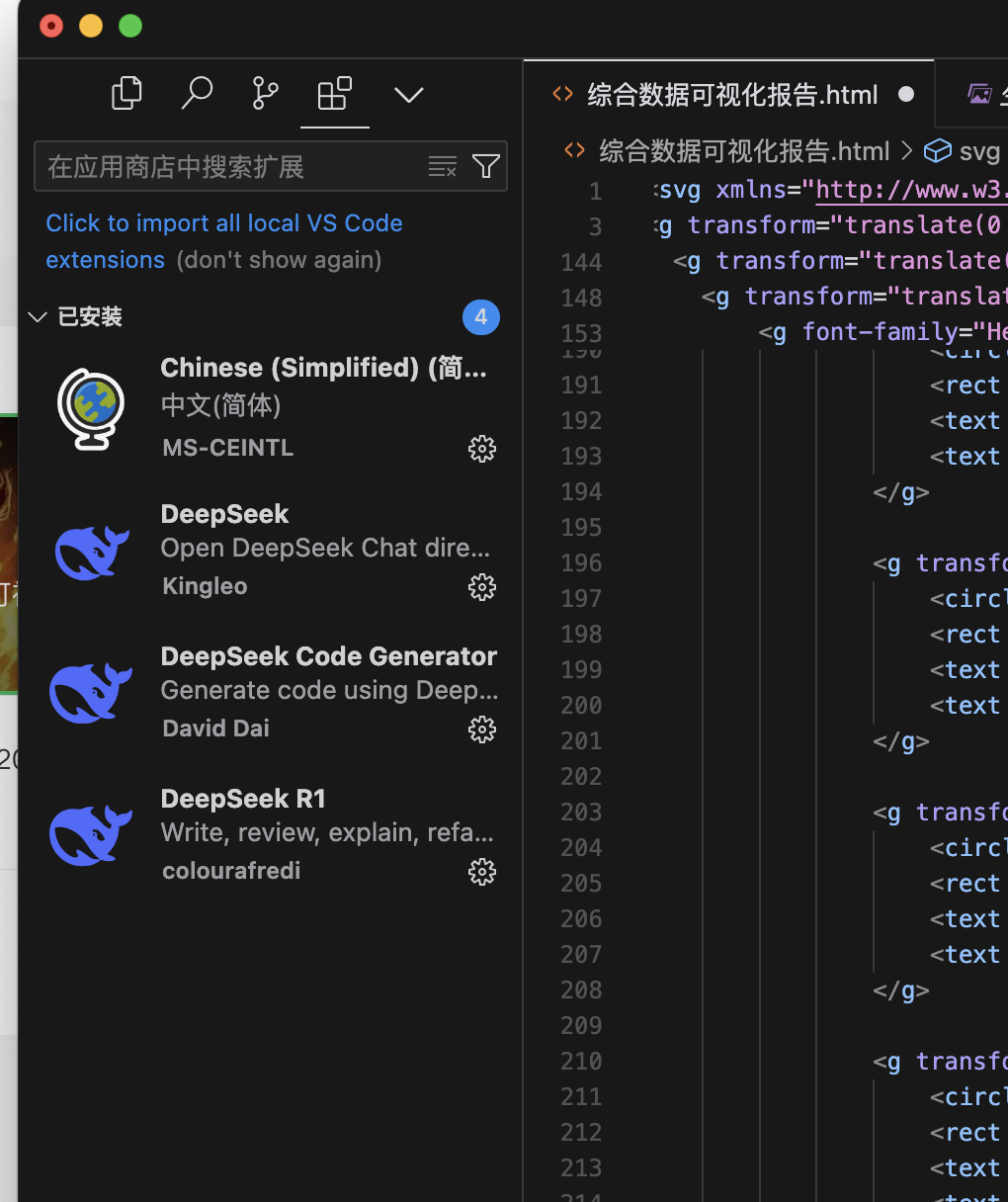Open the extension filter funnel icon
This screenshot has width=1008, height=1202.
click(485, 166)
